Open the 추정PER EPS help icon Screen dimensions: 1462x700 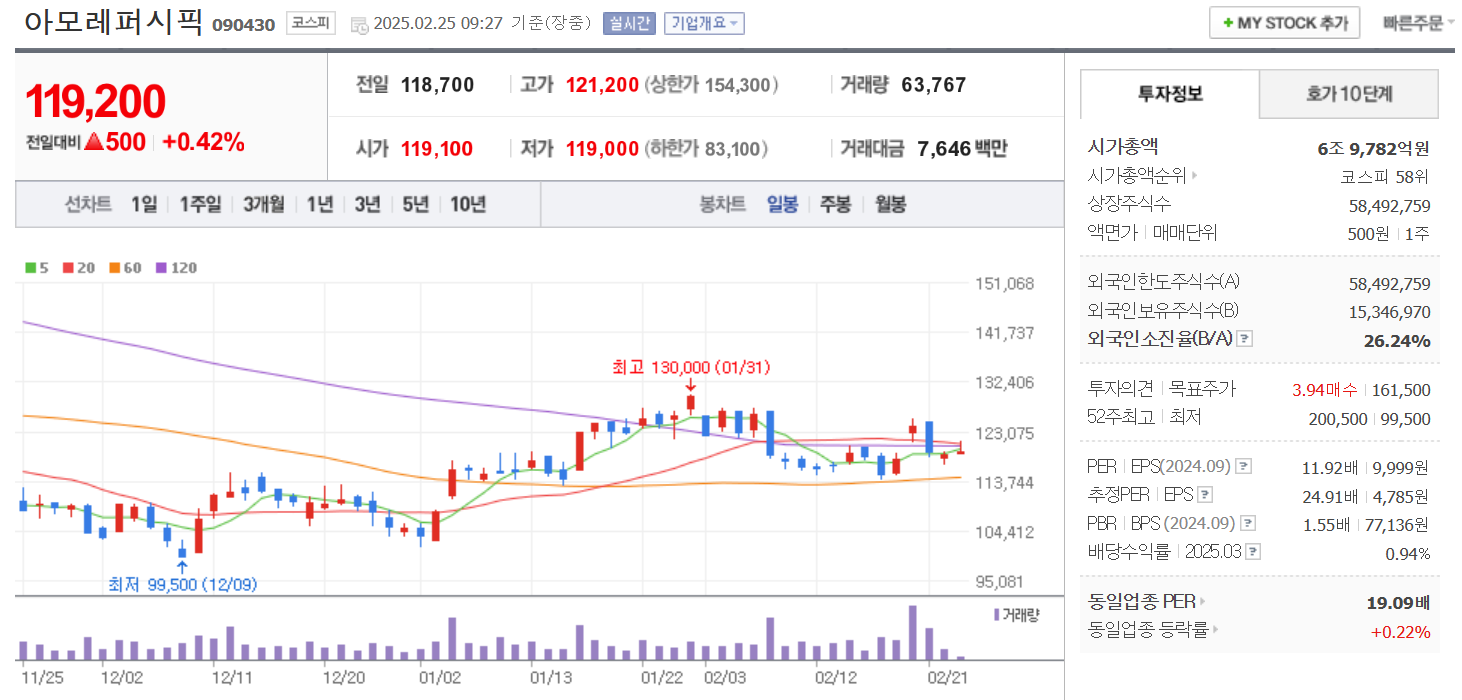[x=1205, y=495]
